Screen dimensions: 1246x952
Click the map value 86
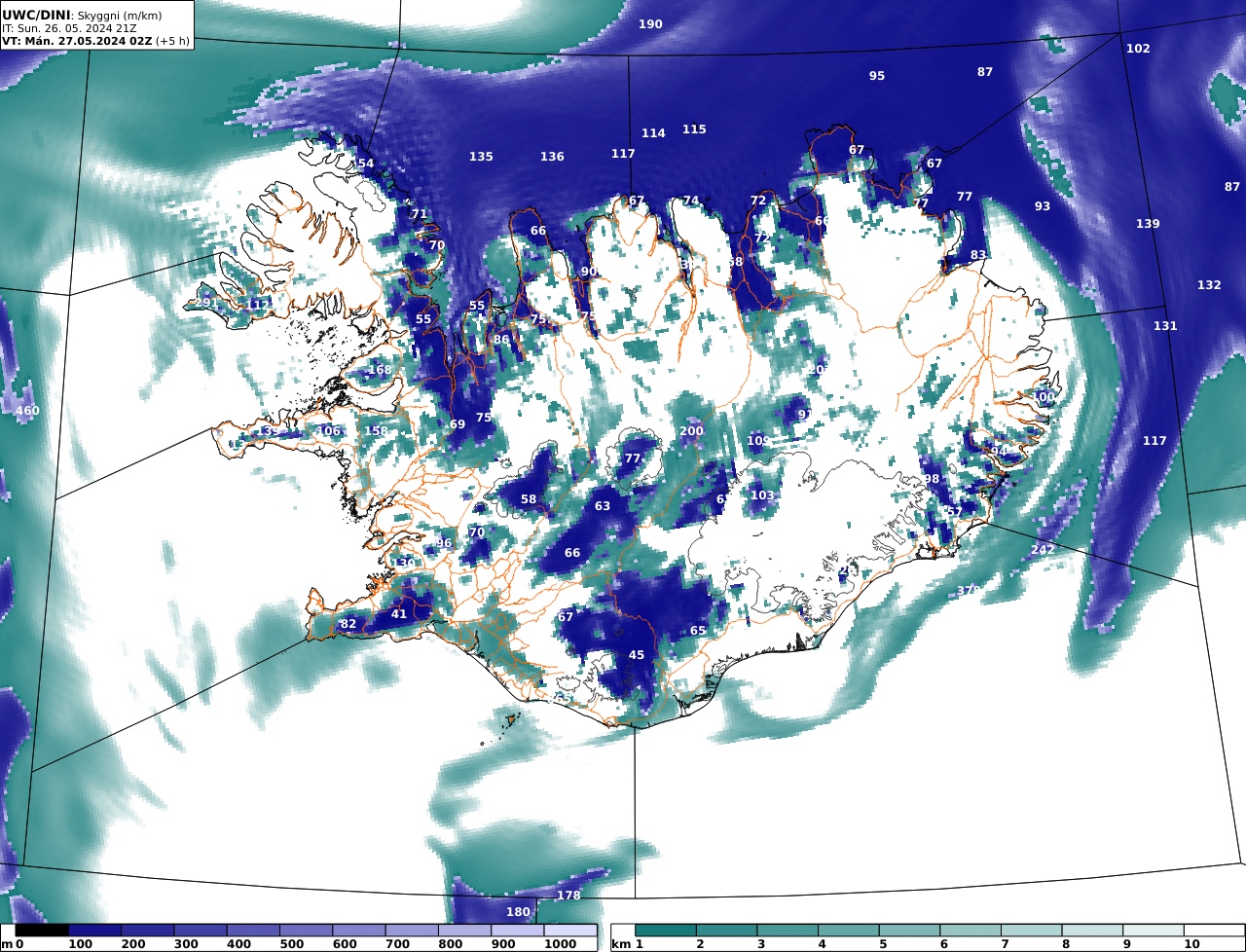click(501, 340)
